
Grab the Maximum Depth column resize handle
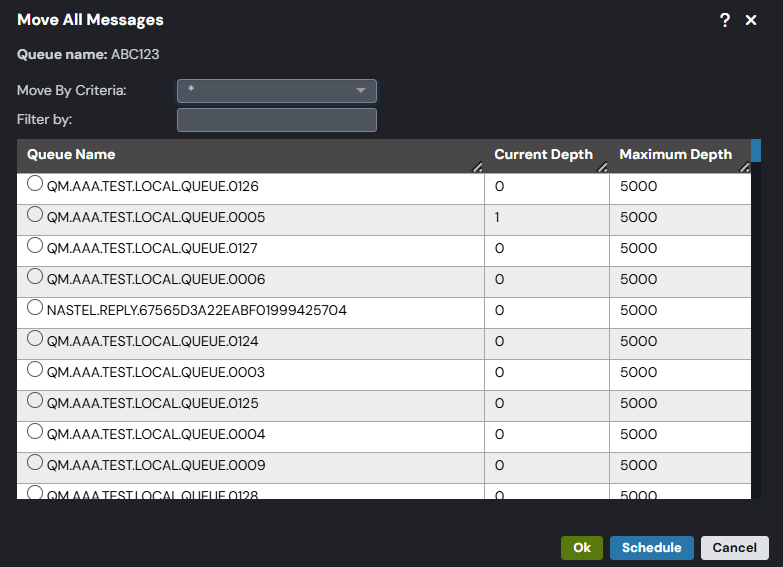[745, 167]
